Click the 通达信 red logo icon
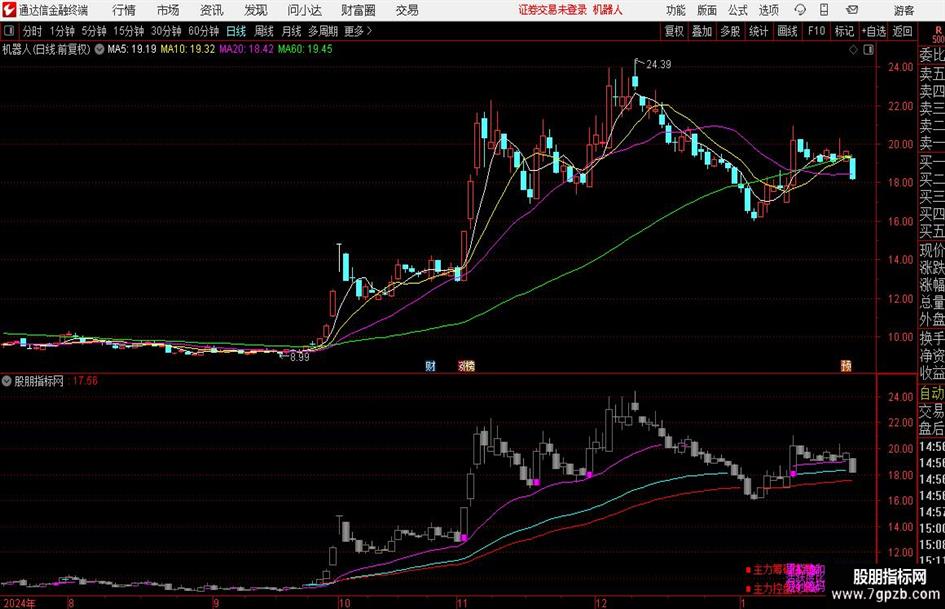This screenshot has height=609, width=945. tap(9, 10)
